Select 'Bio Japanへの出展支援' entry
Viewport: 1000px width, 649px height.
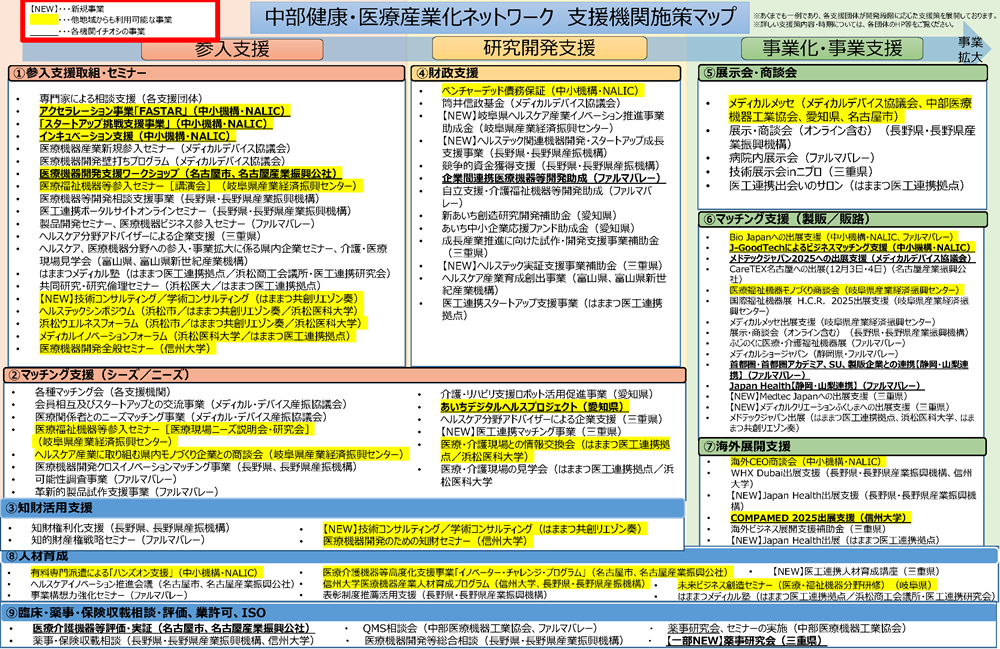[842, 237]
